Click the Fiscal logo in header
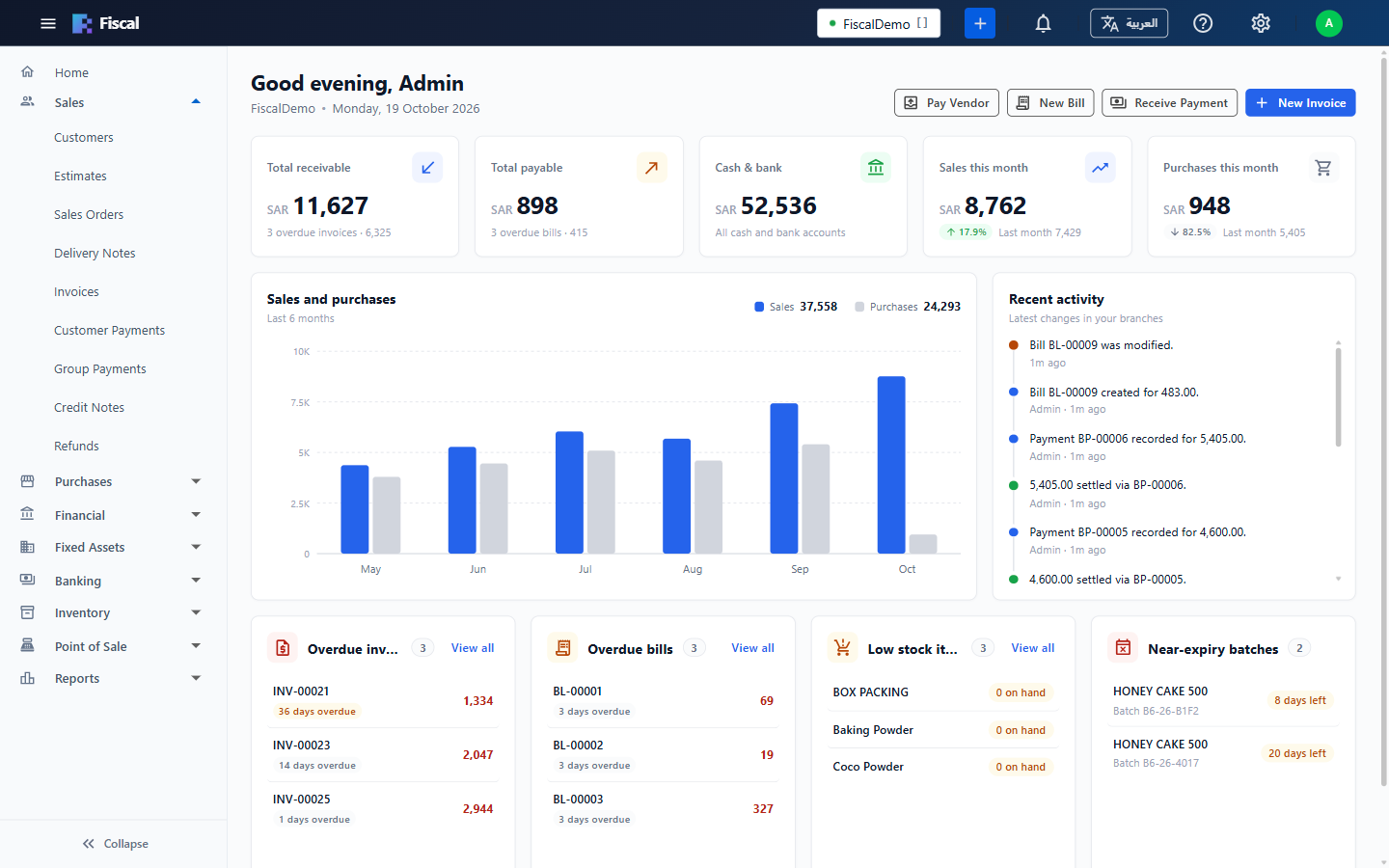The image size is (1389, 868). (106, 23)
